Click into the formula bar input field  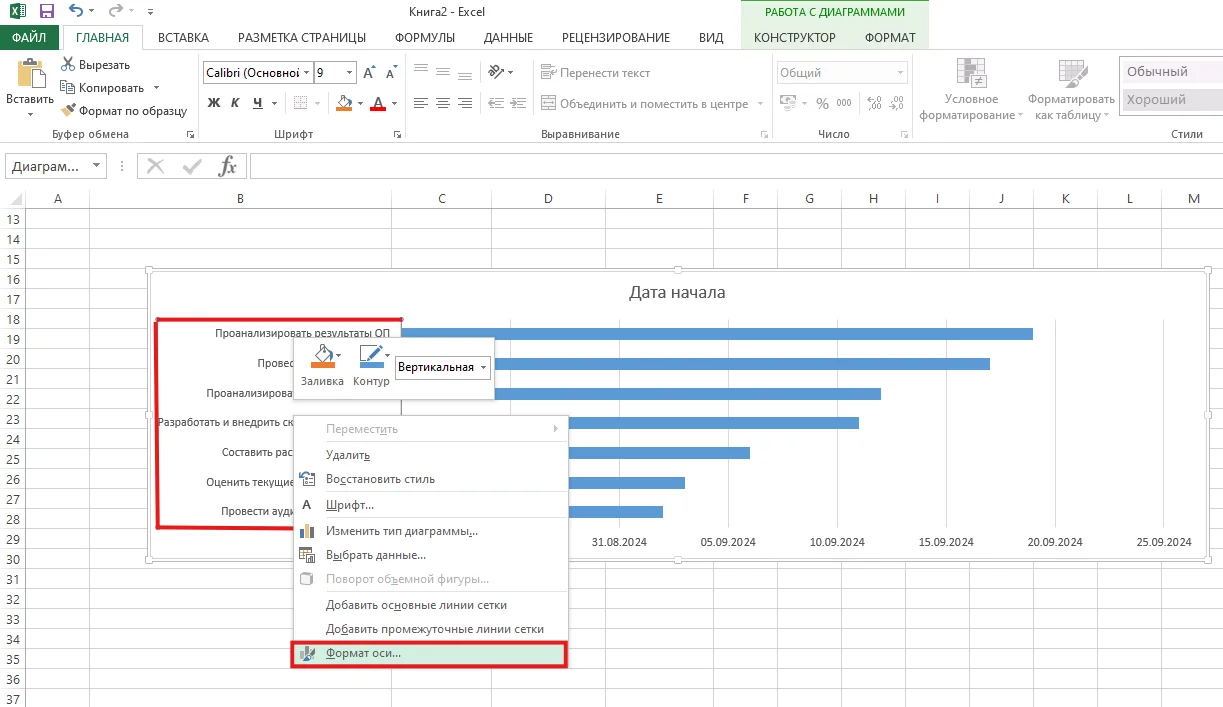(736, 166)
